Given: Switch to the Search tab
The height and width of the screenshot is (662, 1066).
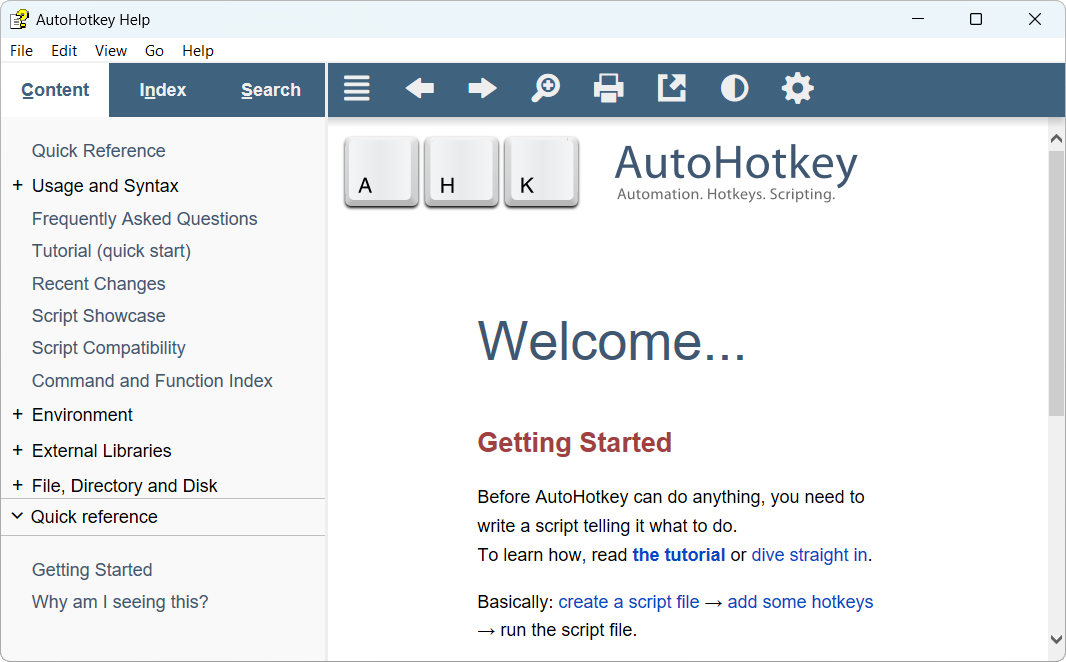Looking at the screenshot, I should click(271, 90).
